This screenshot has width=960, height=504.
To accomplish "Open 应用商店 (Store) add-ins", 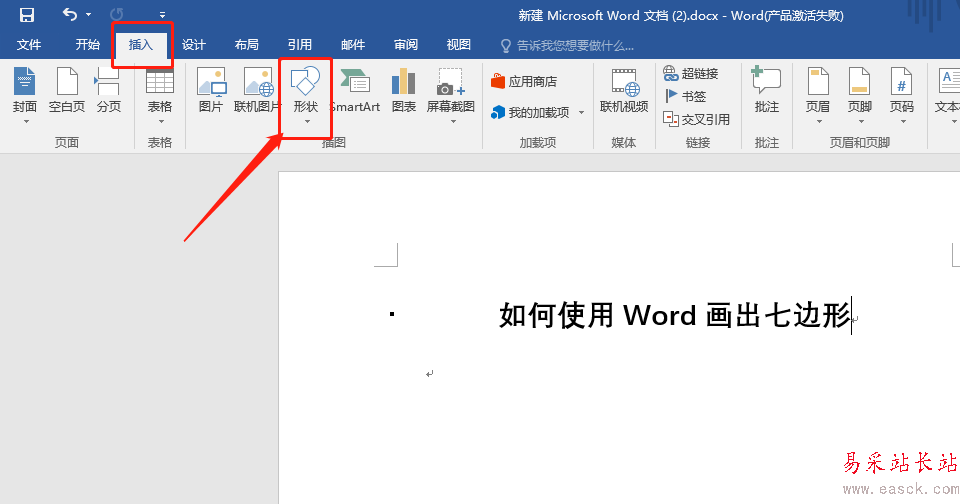I will [524, 81].
